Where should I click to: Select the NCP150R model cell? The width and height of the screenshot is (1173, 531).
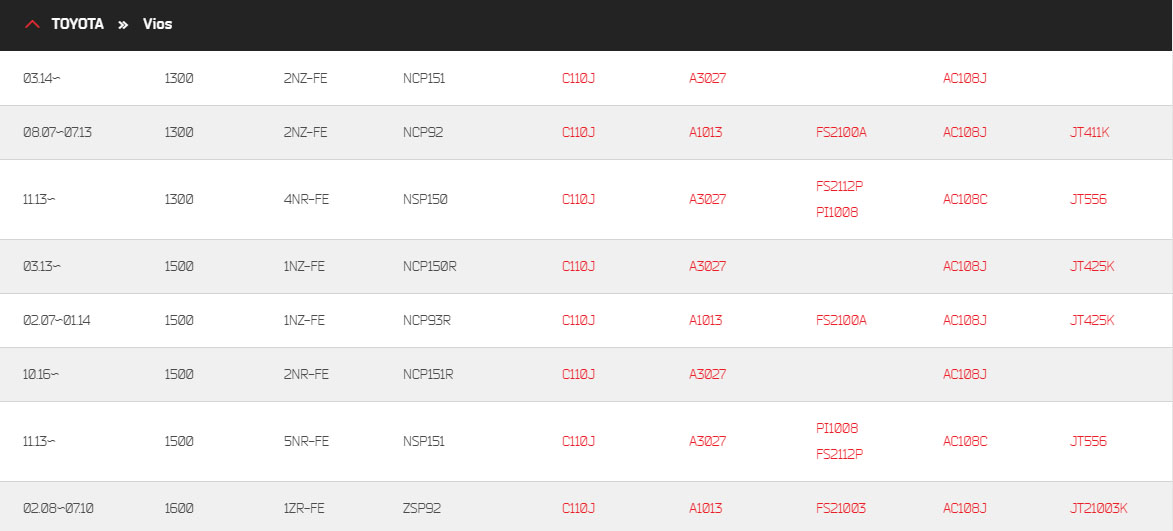pyautogui.click(x=429, y=266)
